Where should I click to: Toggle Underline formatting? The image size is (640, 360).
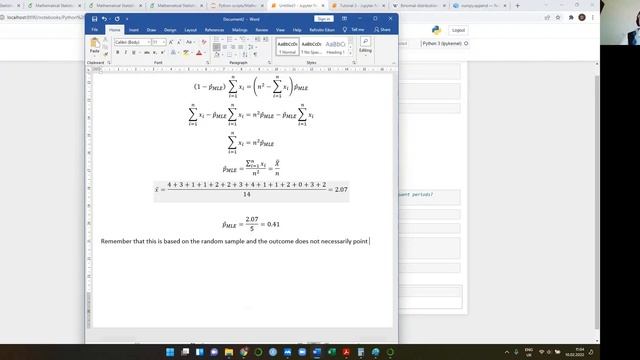click(133, 53)
